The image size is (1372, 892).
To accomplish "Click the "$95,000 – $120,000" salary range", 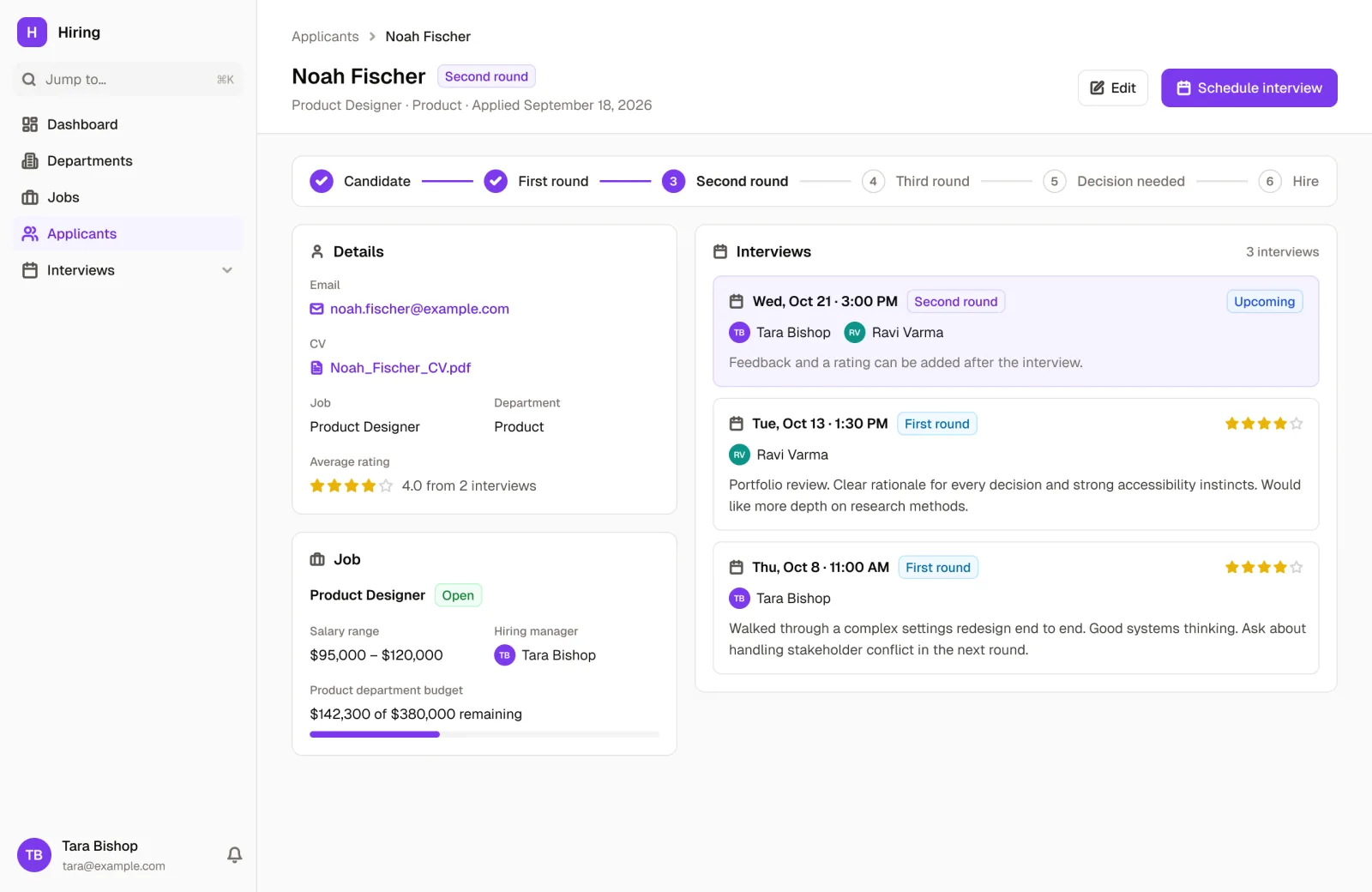I will [x=376, y=655].
